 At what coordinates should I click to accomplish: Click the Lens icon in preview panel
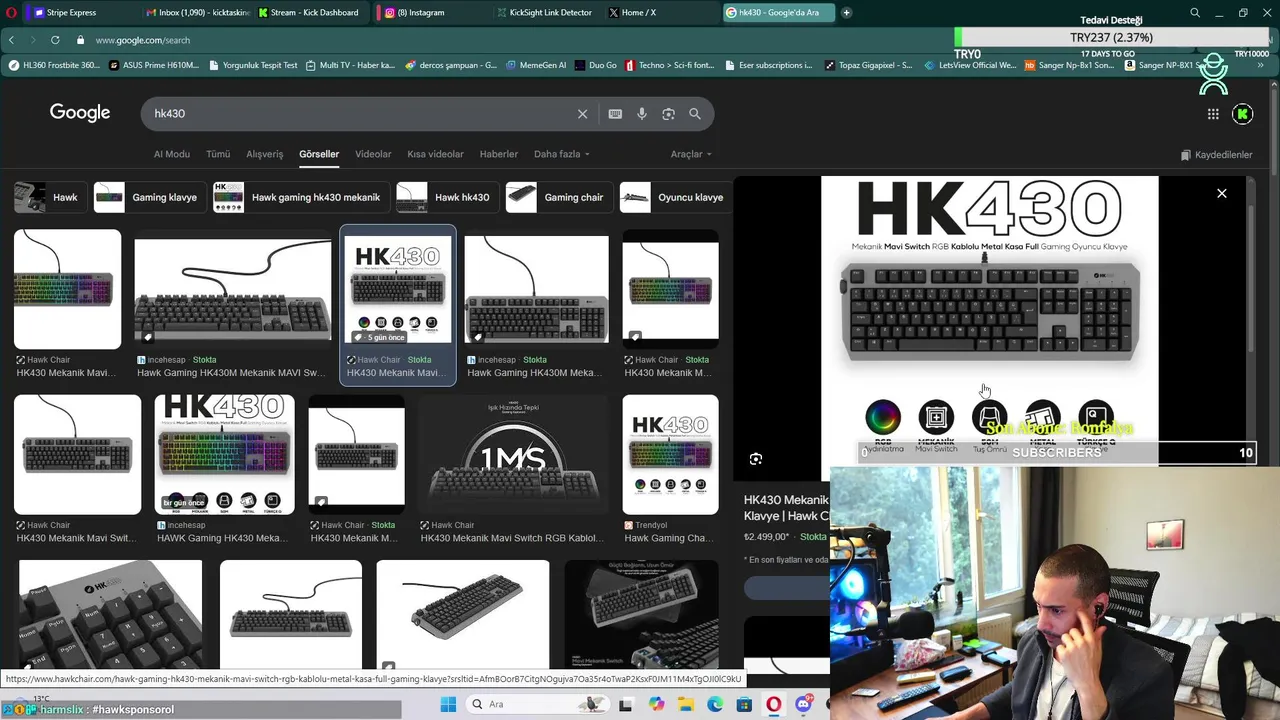756,459
